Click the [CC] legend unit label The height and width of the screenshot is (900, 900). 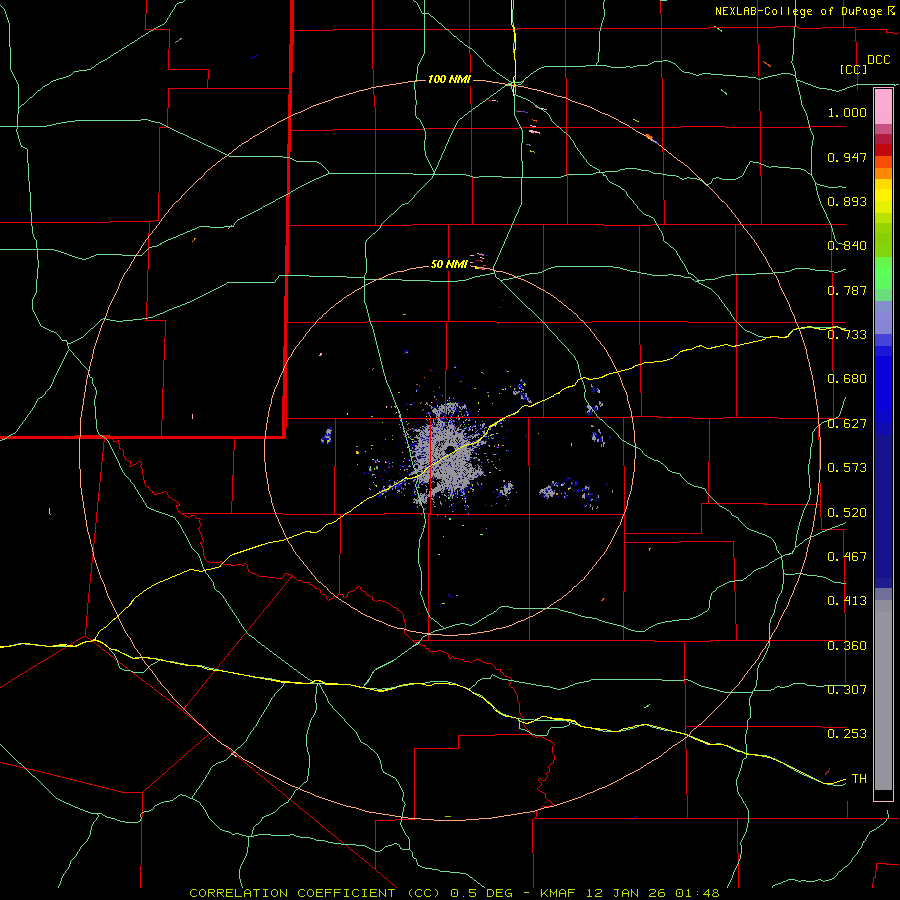point(854,69)
